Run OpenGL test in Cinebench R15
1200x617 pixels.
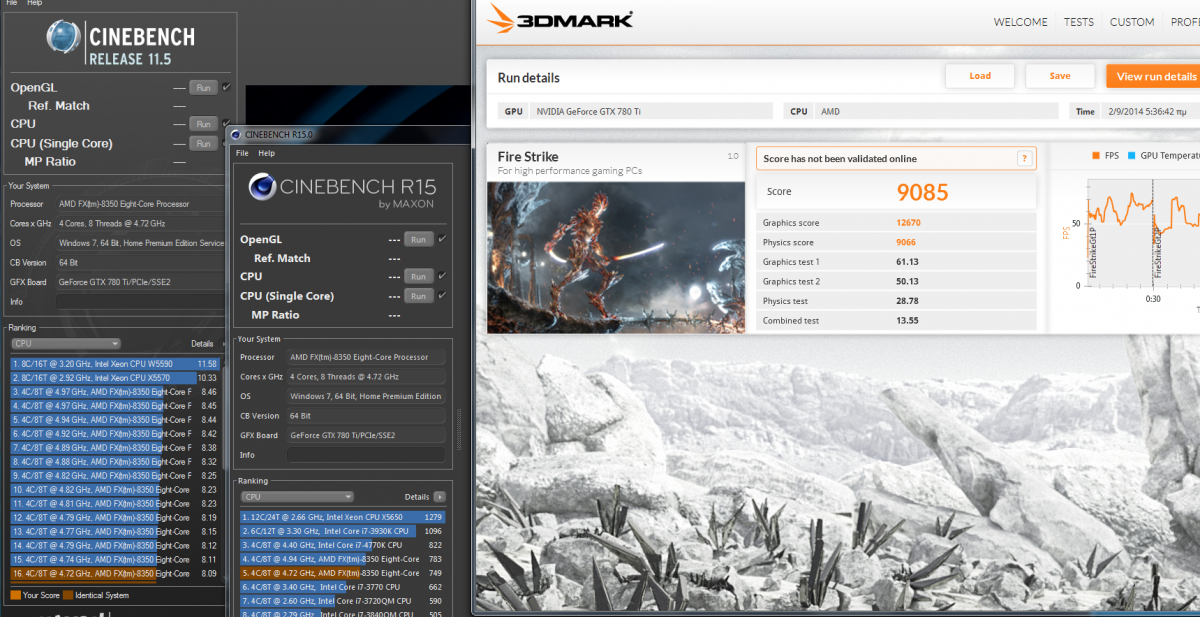[x=418, y=239]
